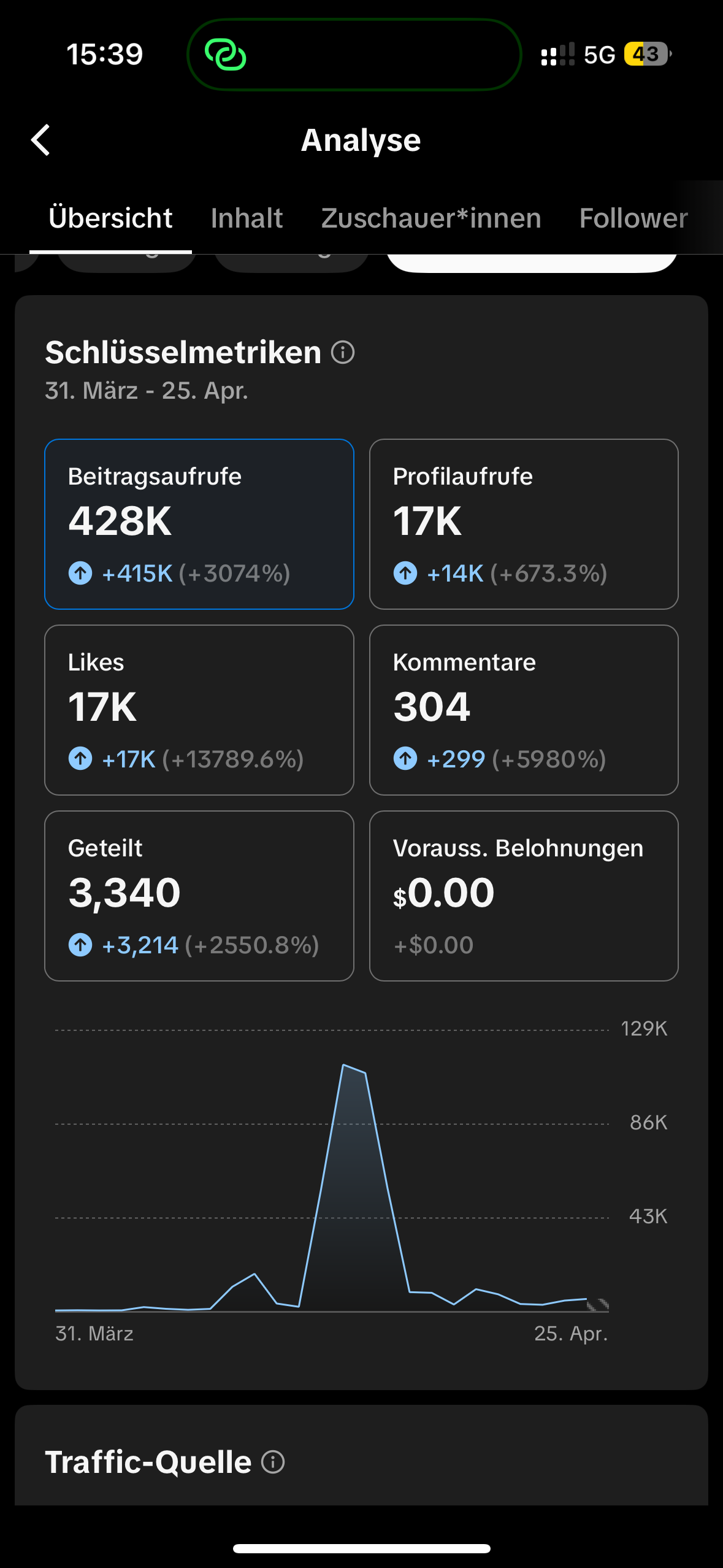Tap the home indicator bar
Viewport: 723px width, 1568px height.
point(361,1548)
